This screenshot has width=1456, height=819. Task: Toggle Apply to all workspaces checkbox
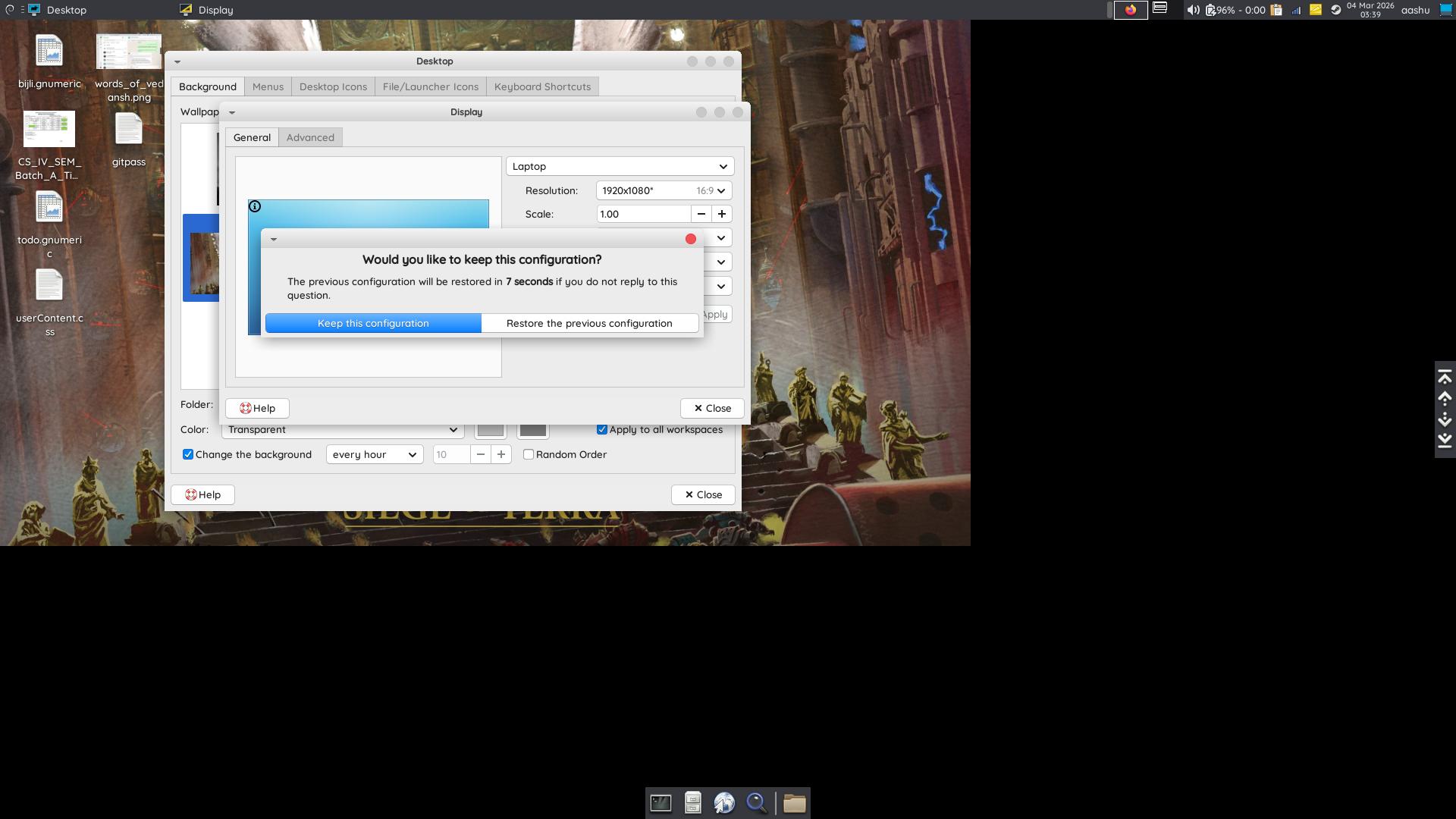602,429
